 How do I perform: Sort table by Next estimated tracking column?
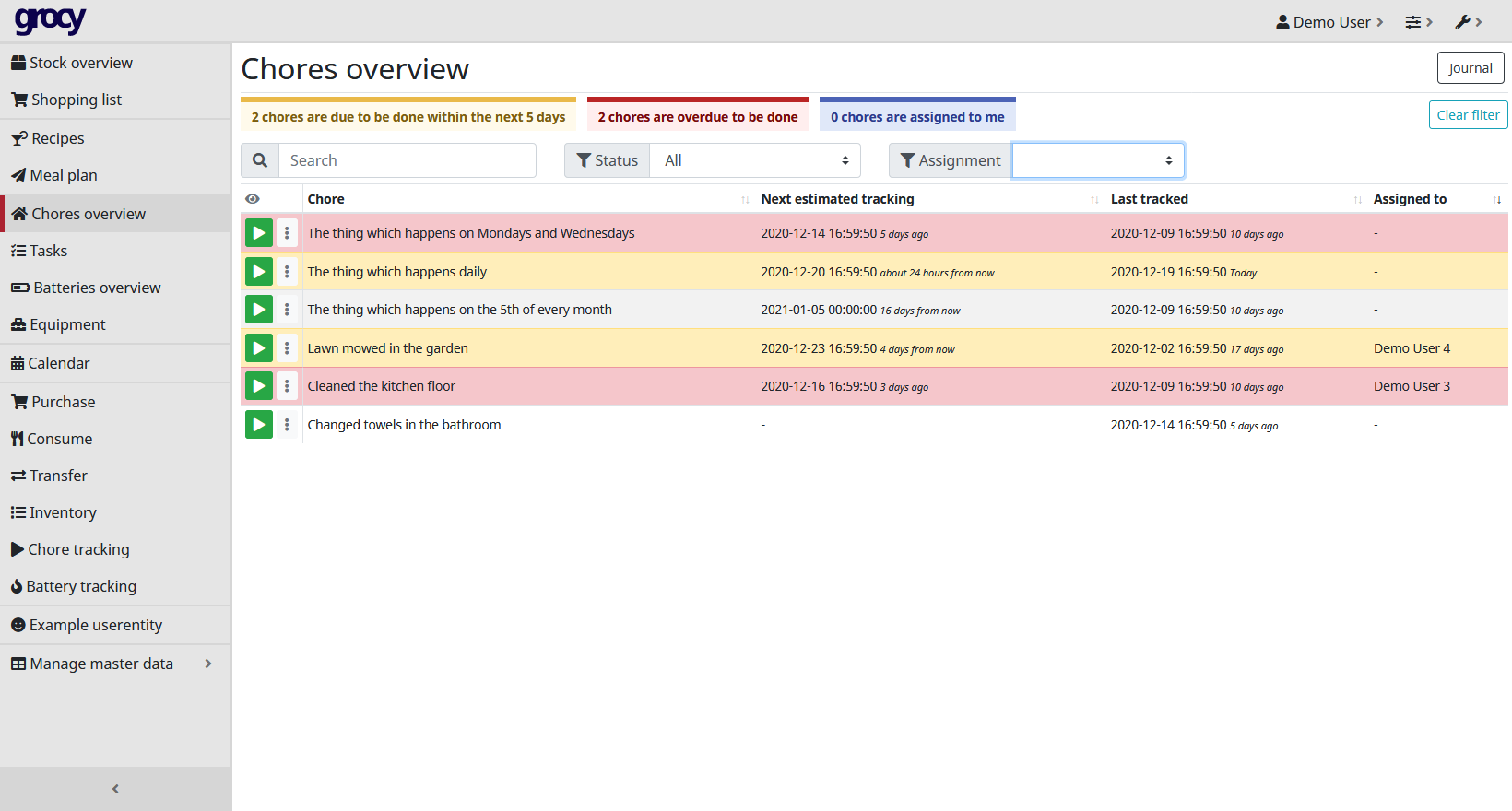coord(837,199)
